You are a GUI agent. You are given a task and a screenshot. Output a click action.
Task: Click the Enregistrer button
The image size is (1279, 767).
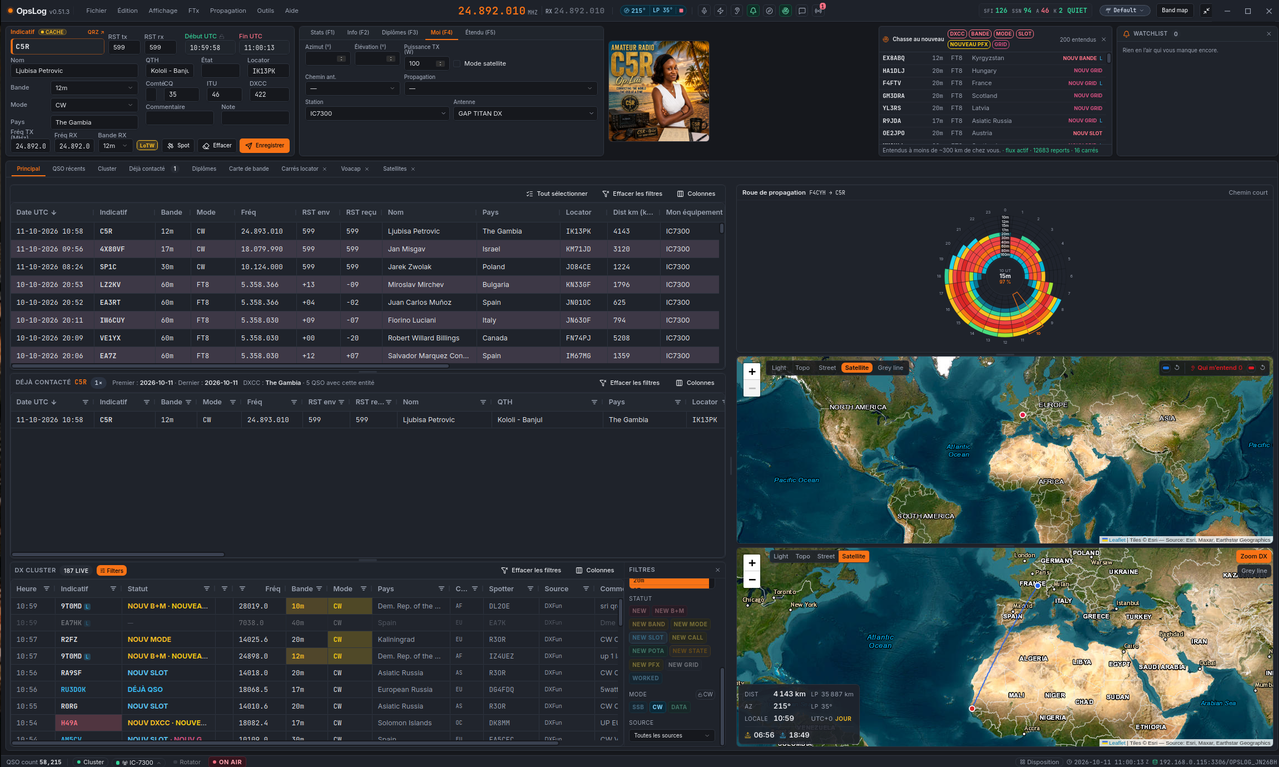point(264,146)
